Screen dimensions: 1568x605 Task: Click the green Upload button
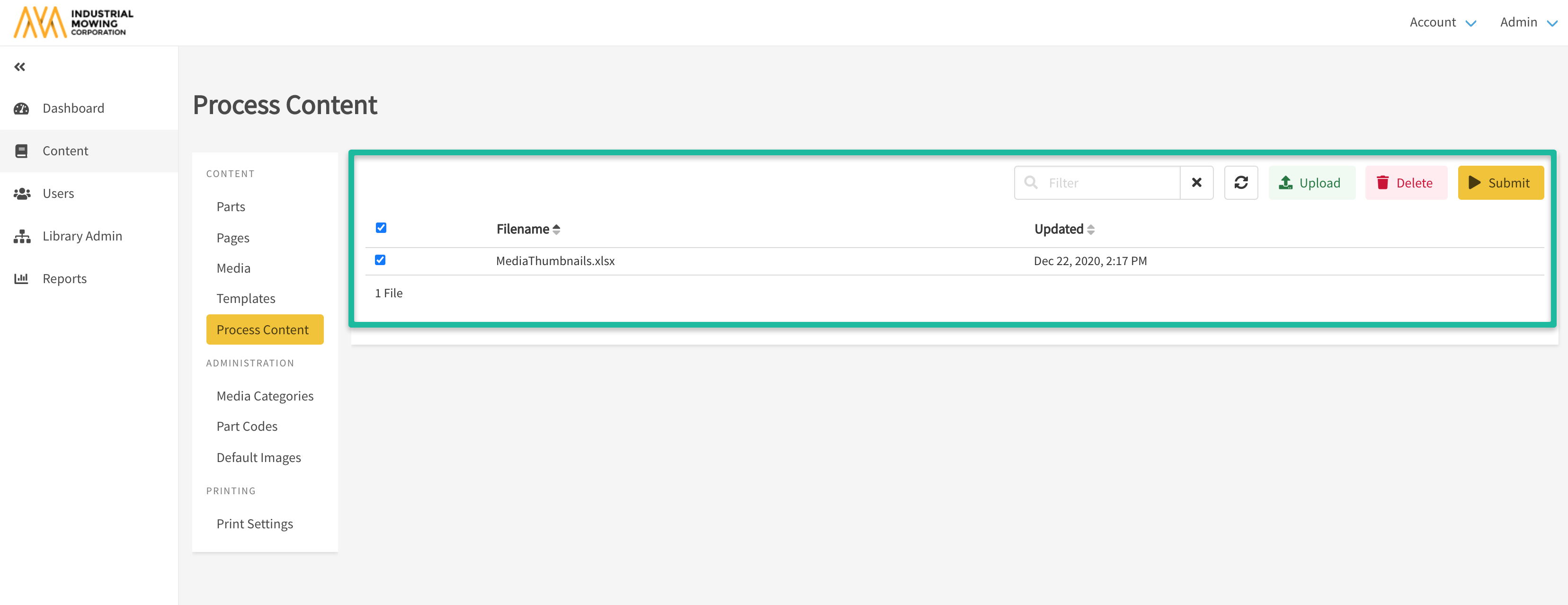coord(1311,183)
